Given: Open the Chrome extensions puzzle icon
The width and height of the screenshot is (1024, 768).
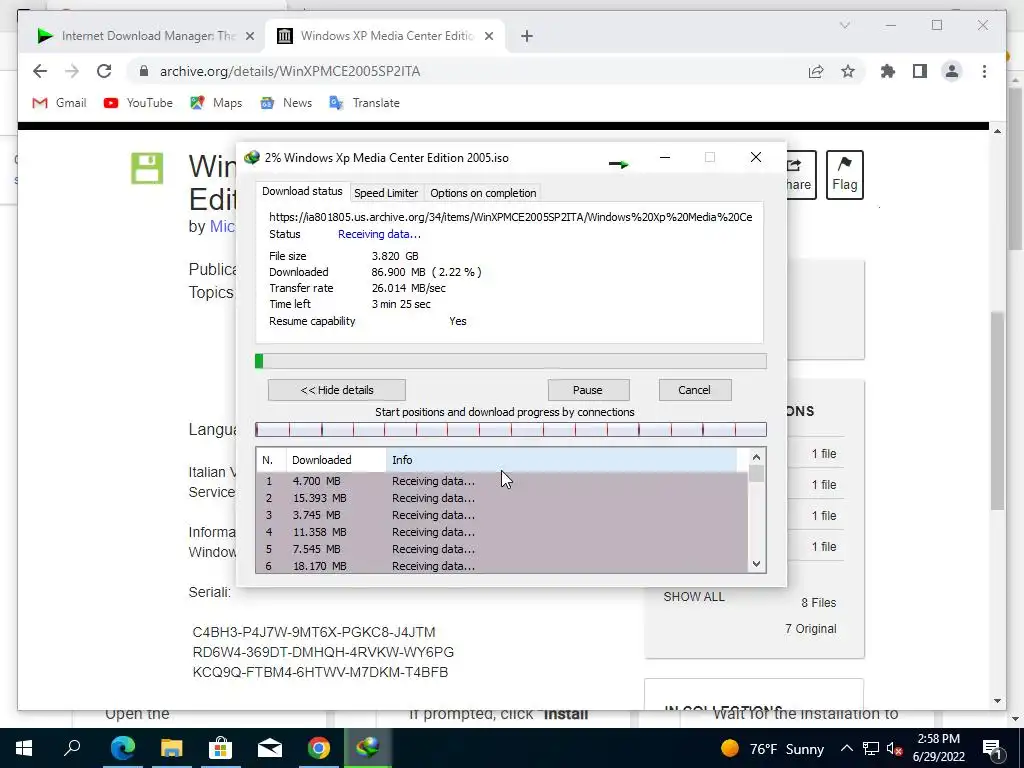Looking at the screenshot, I should (x=888, y=71).
